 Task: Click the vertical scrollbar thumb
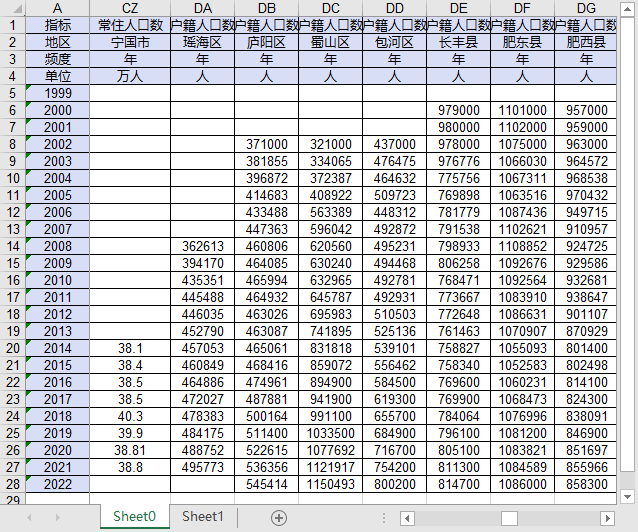click(627, 244)
